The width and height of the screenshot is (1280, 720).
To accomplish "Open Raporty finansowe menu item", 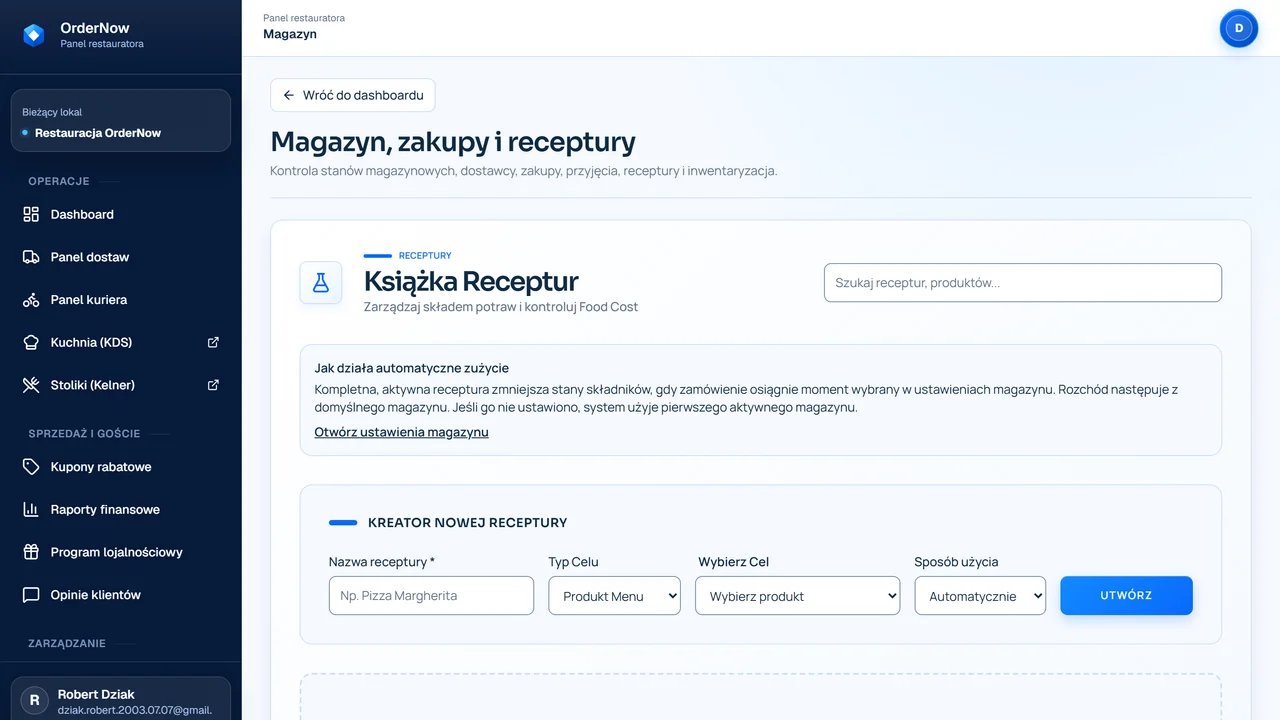I will pos(121,510).
